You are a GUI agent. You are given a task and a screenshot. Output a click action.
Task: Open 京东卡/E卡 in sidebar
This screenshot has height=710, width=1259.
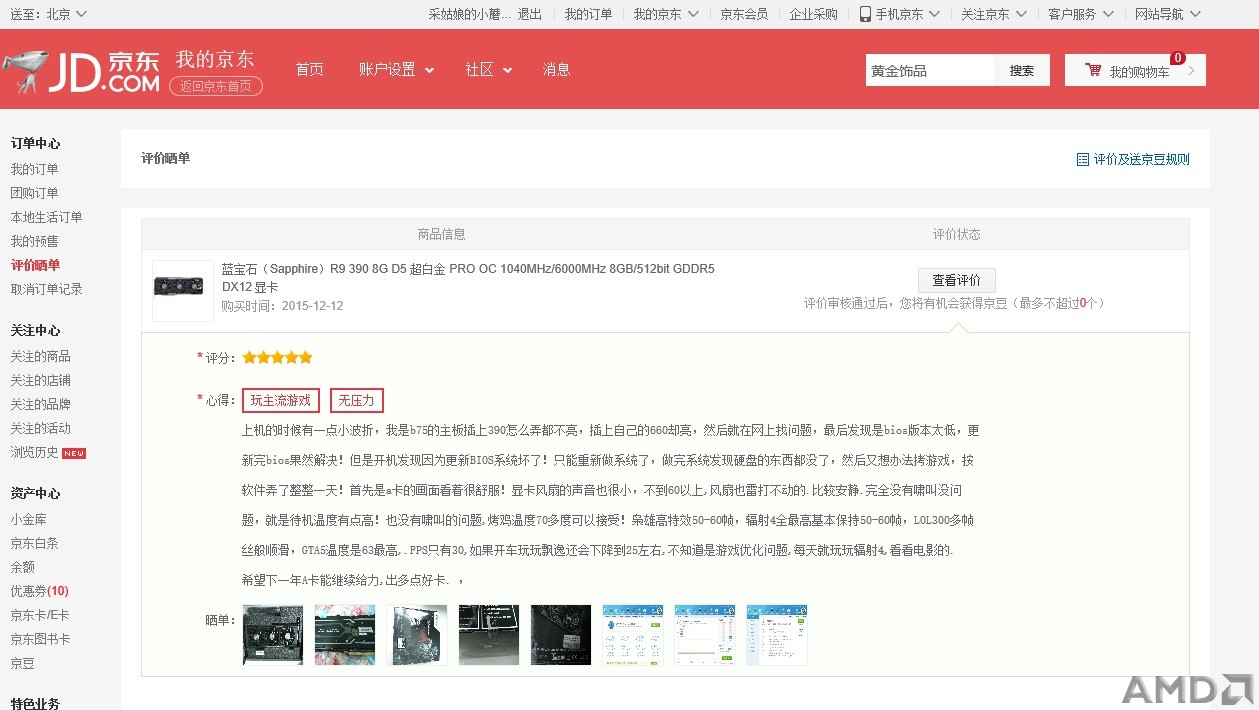click(x=40, y=615)
